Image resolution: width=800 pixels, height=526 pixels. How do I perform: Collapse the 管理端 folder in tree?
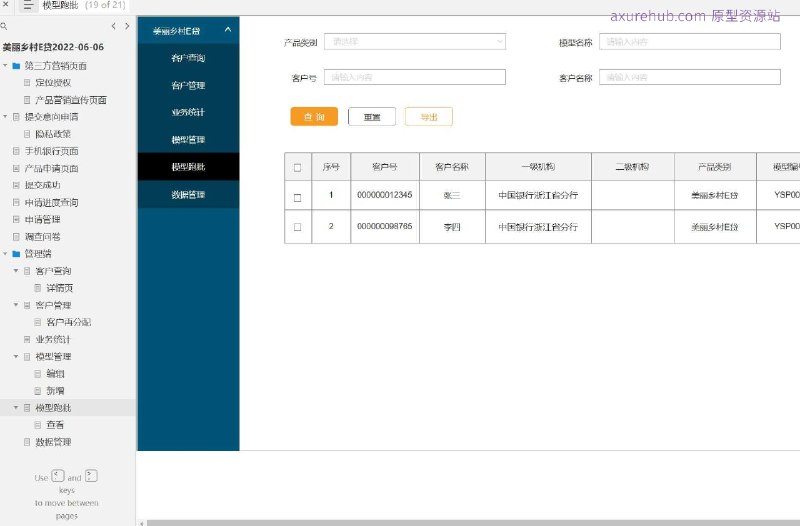[5, 254]
